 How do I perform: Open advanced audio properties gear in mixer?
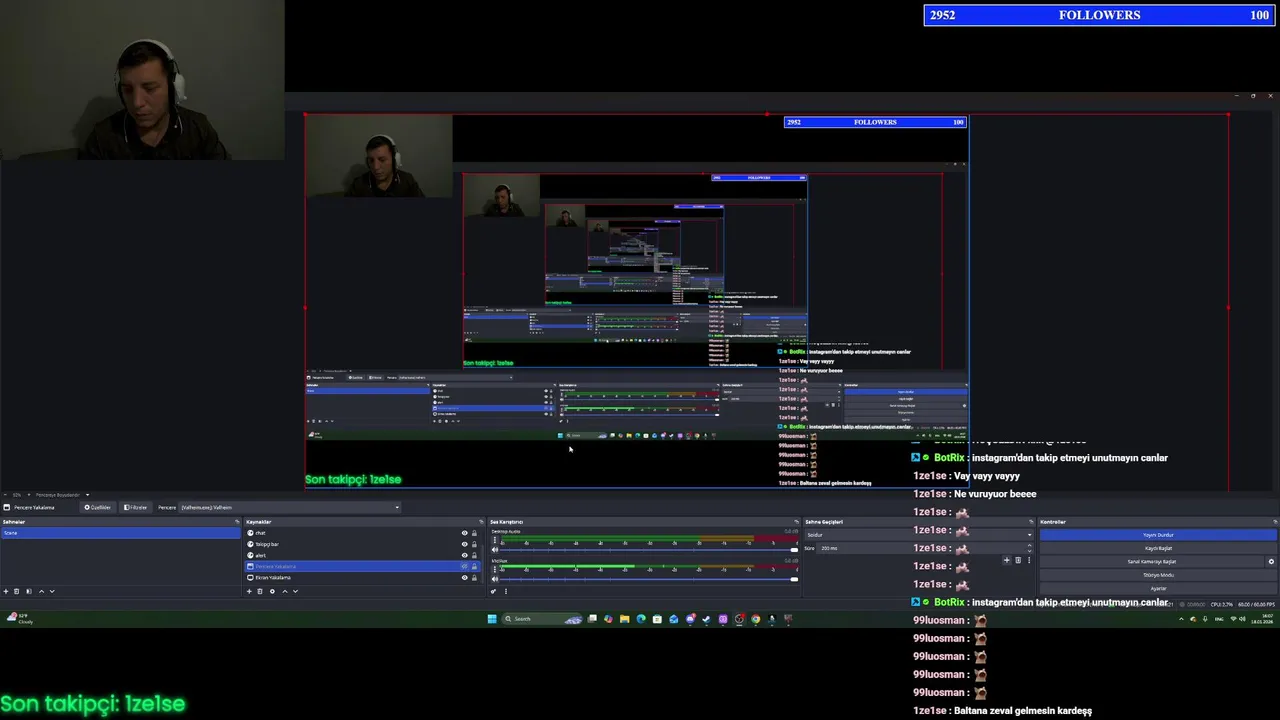(x=493, y=591)
